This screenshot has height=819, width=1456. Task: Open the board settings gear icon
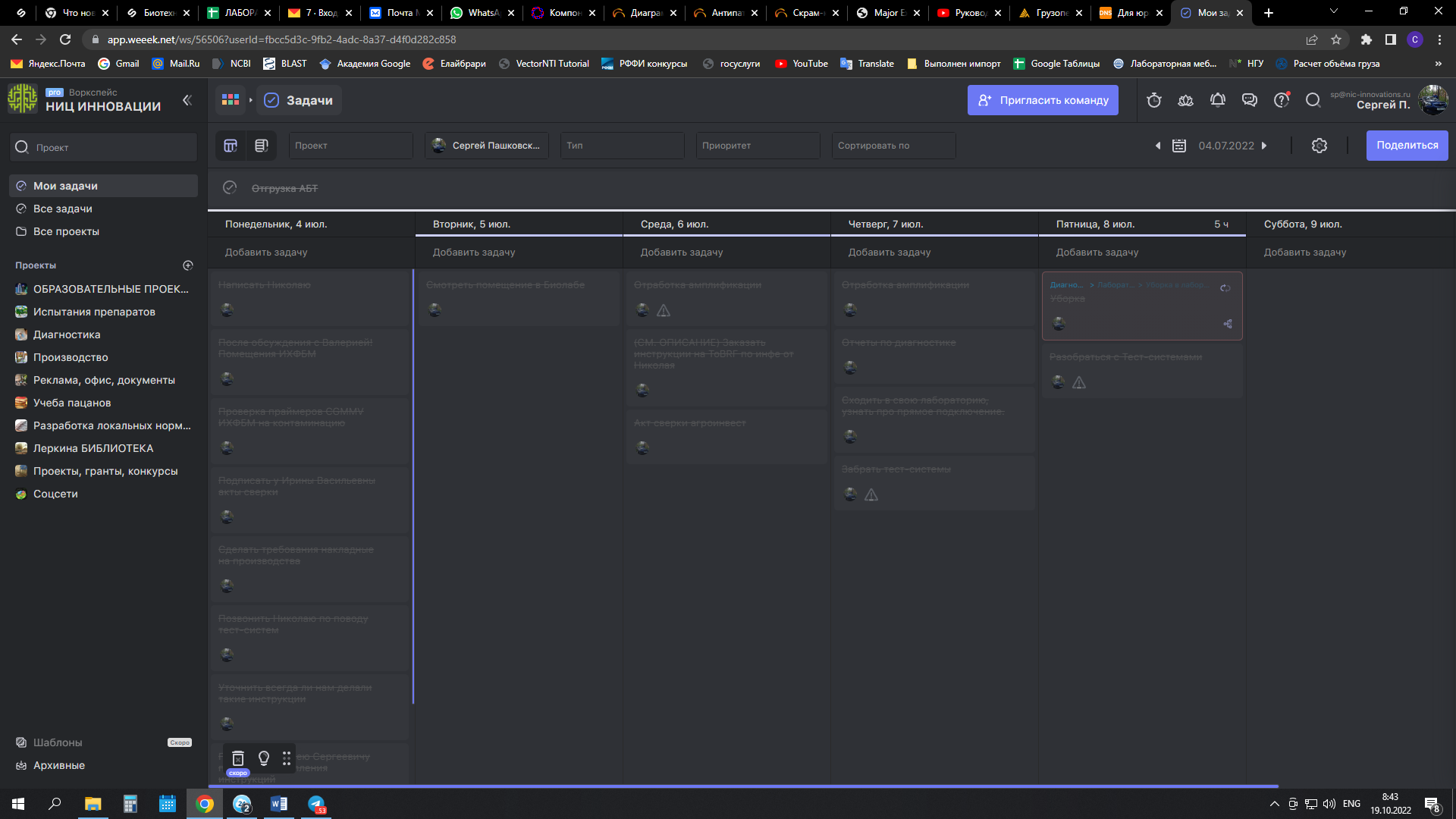(1319, 146)
